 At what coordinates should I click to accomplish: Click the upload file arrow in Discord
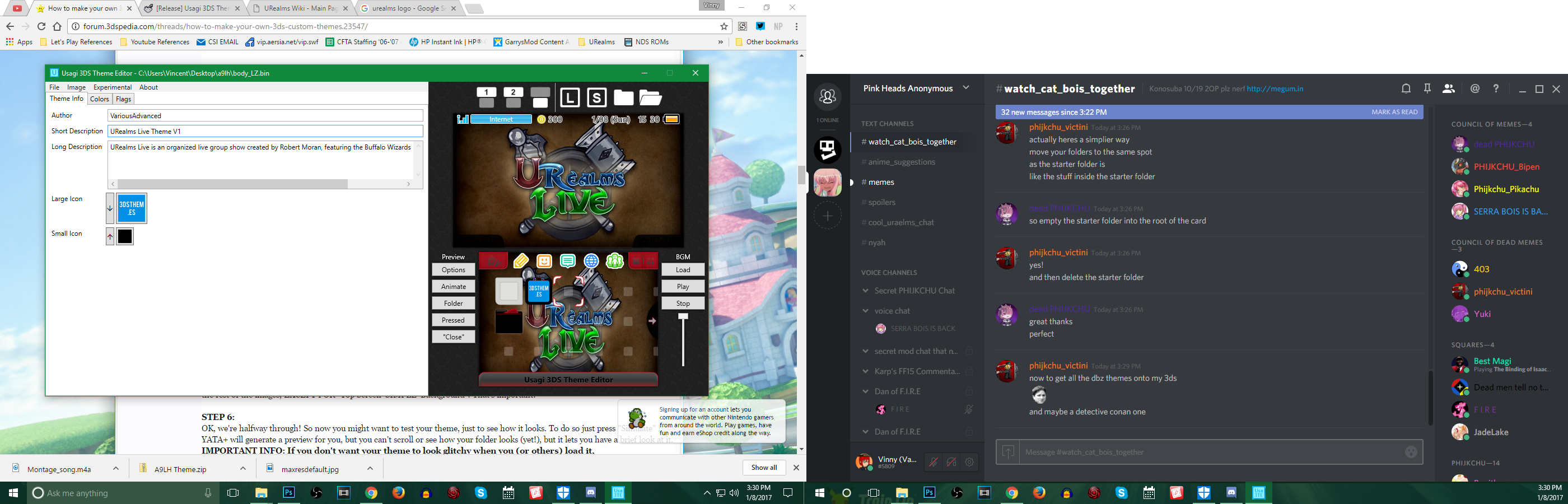coord(1009,452)
